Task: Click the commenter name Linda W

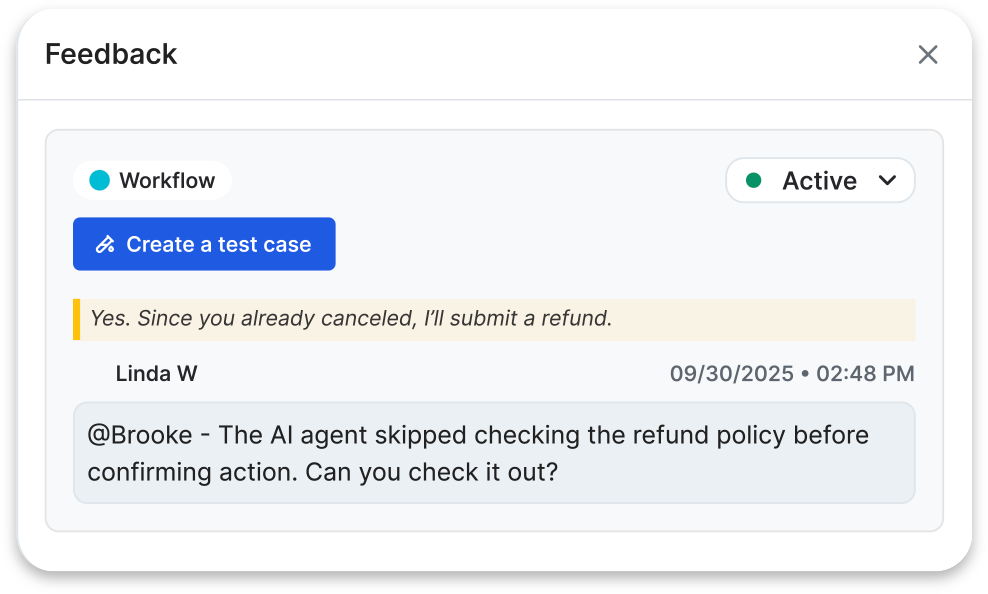Action: [x=156, y=374]
